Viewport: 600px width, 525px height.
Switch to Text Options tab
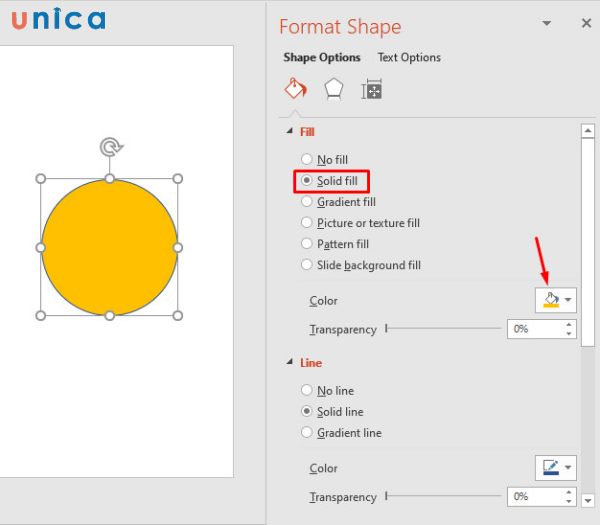pyautogui.click(x=409, y=57)
